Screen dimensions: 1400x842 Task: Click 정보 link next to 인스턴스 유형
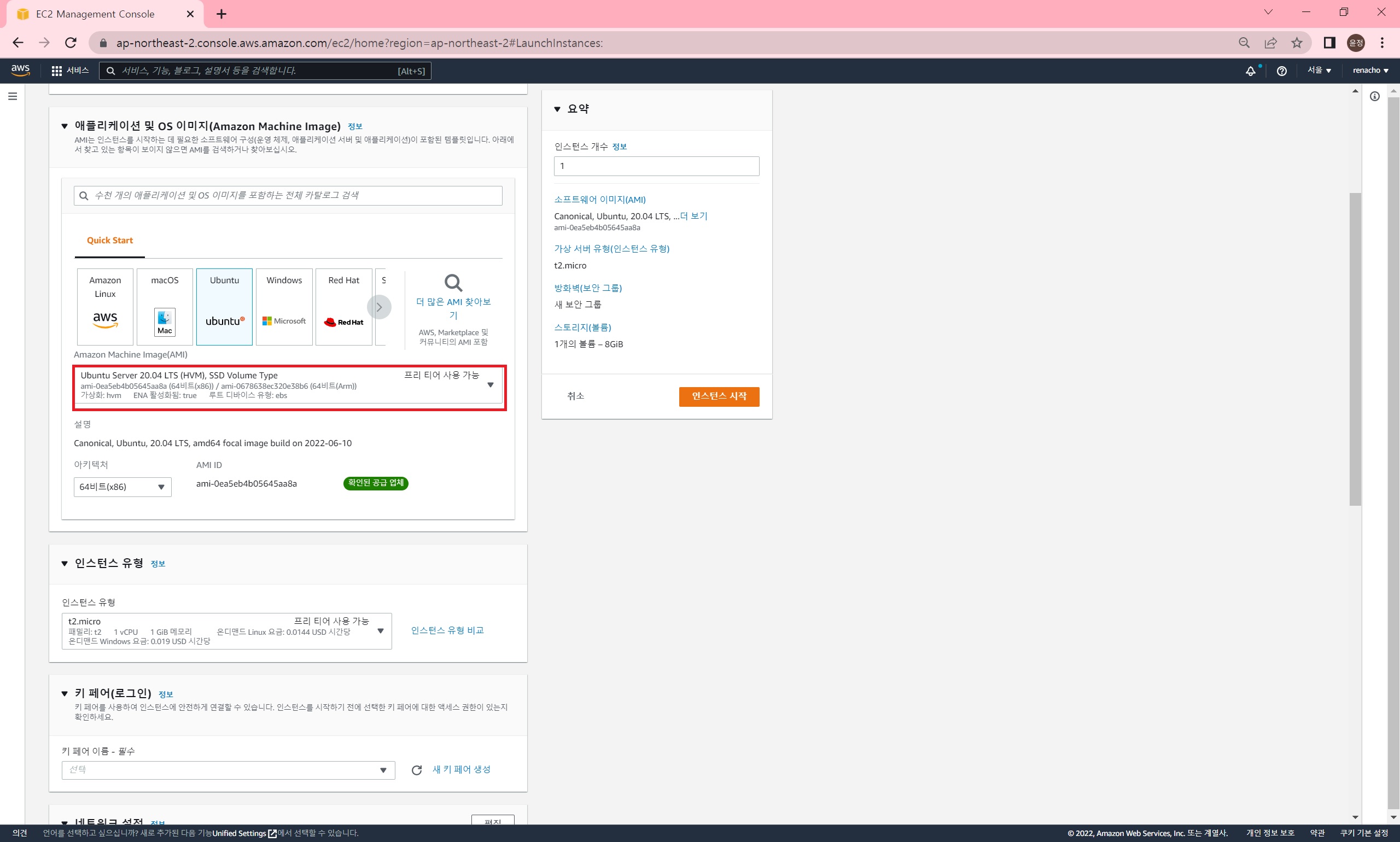click(157, 563)
